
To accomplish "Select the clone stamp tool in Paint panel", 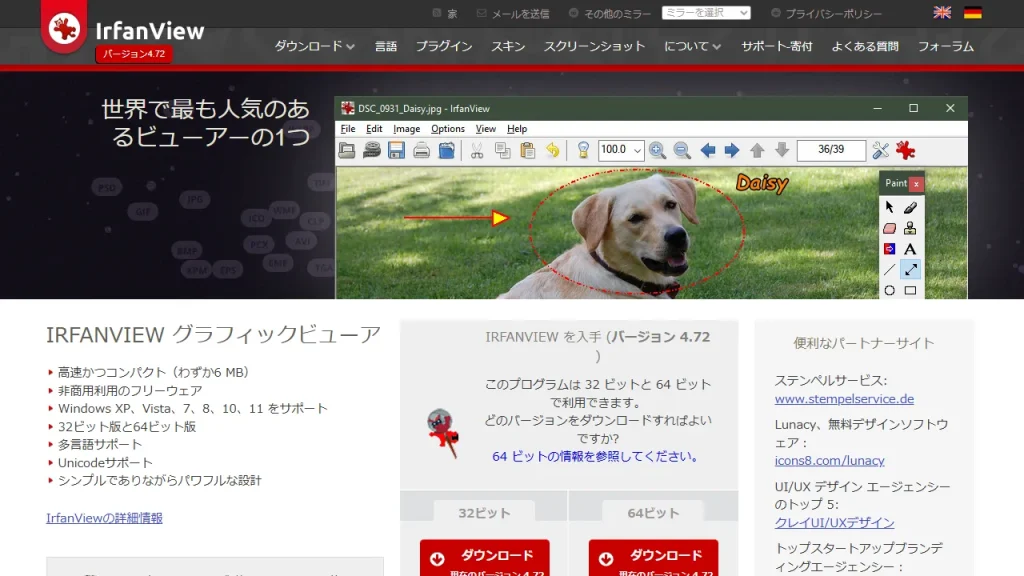I will pos(910,229).
